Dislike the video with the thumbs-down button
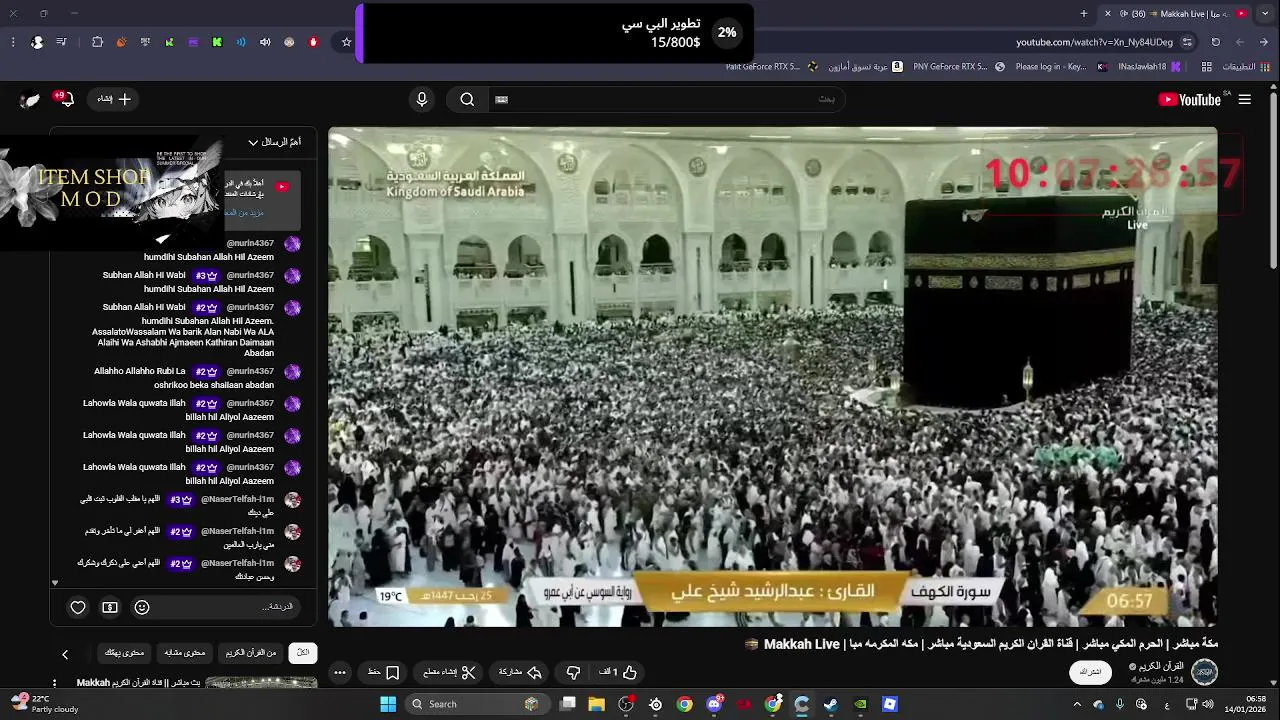 point(573,672)
